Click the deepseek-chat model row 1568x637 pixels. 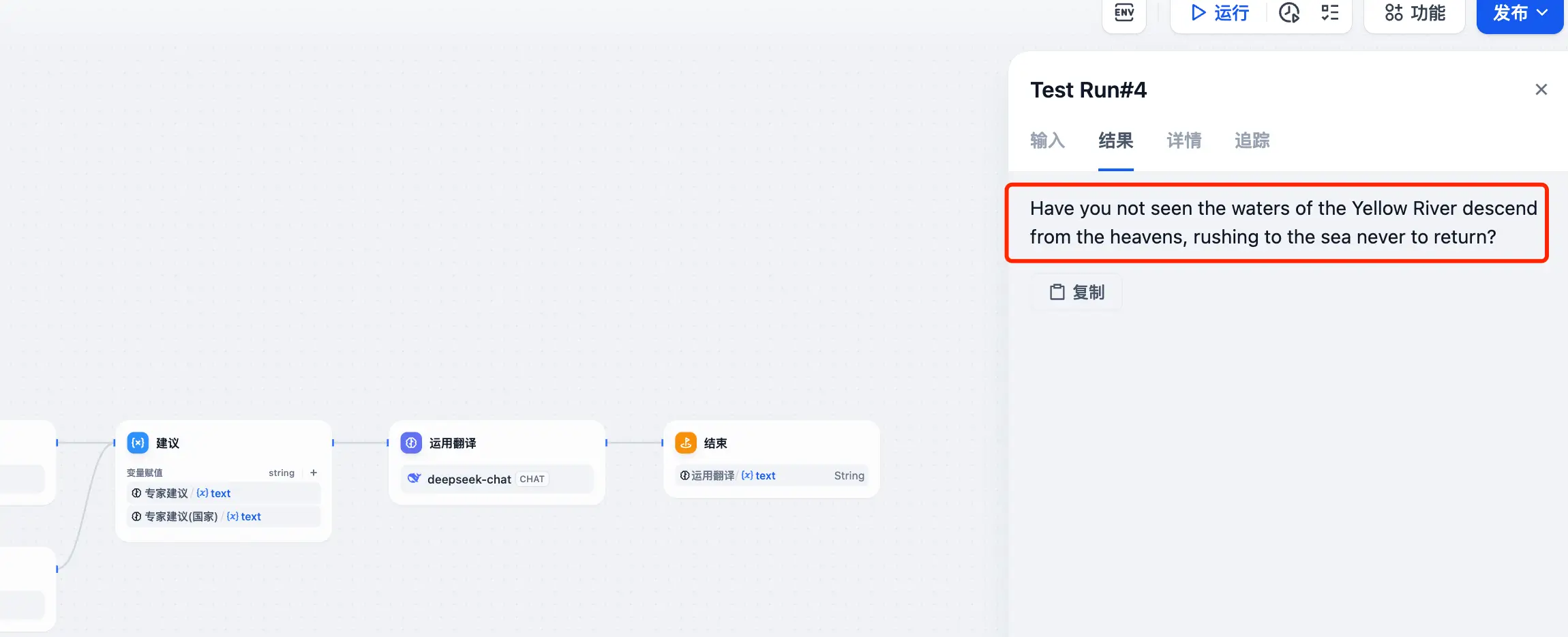point(497,479)
